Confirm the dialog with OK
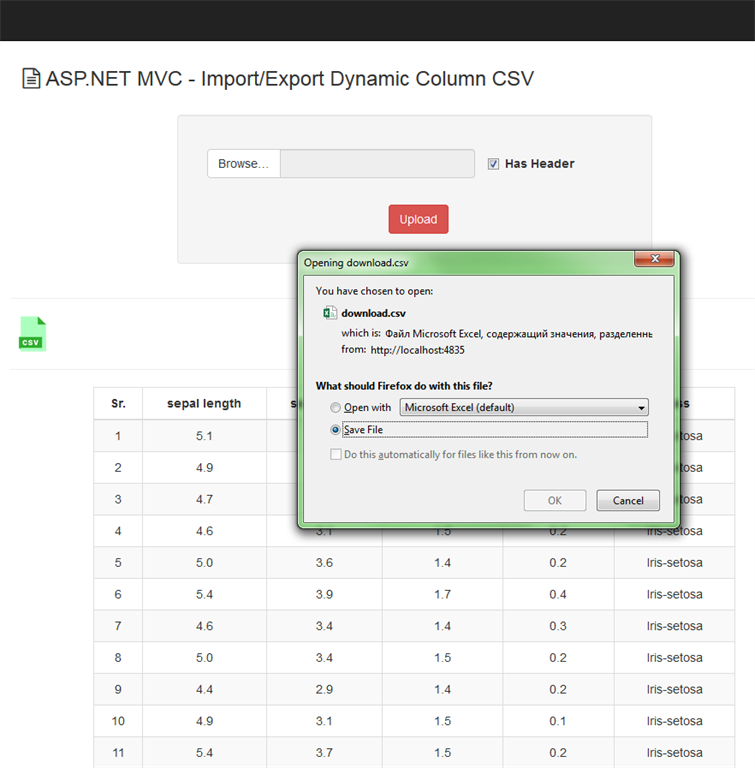The image size is (755, 768). pyautogui.click(x=555, y=501)
